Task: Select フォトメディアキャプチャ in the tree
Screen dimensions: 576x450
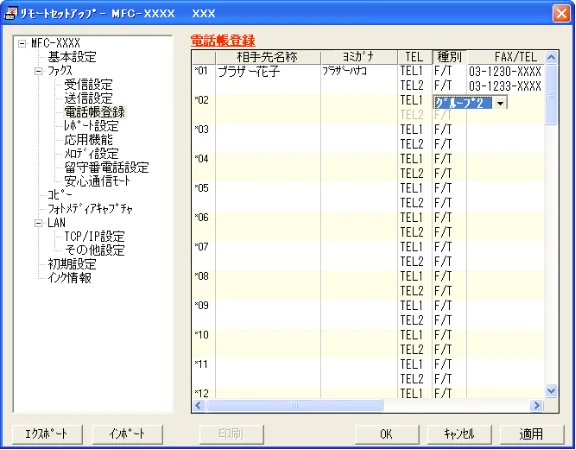Action: [90, 209]
